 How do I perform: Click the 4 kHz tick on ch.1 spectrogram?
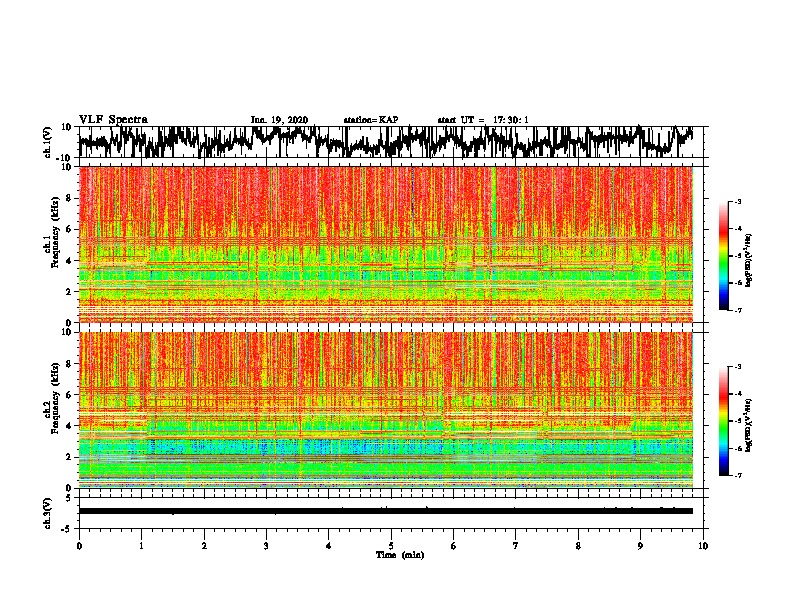(x=70, y=261)
